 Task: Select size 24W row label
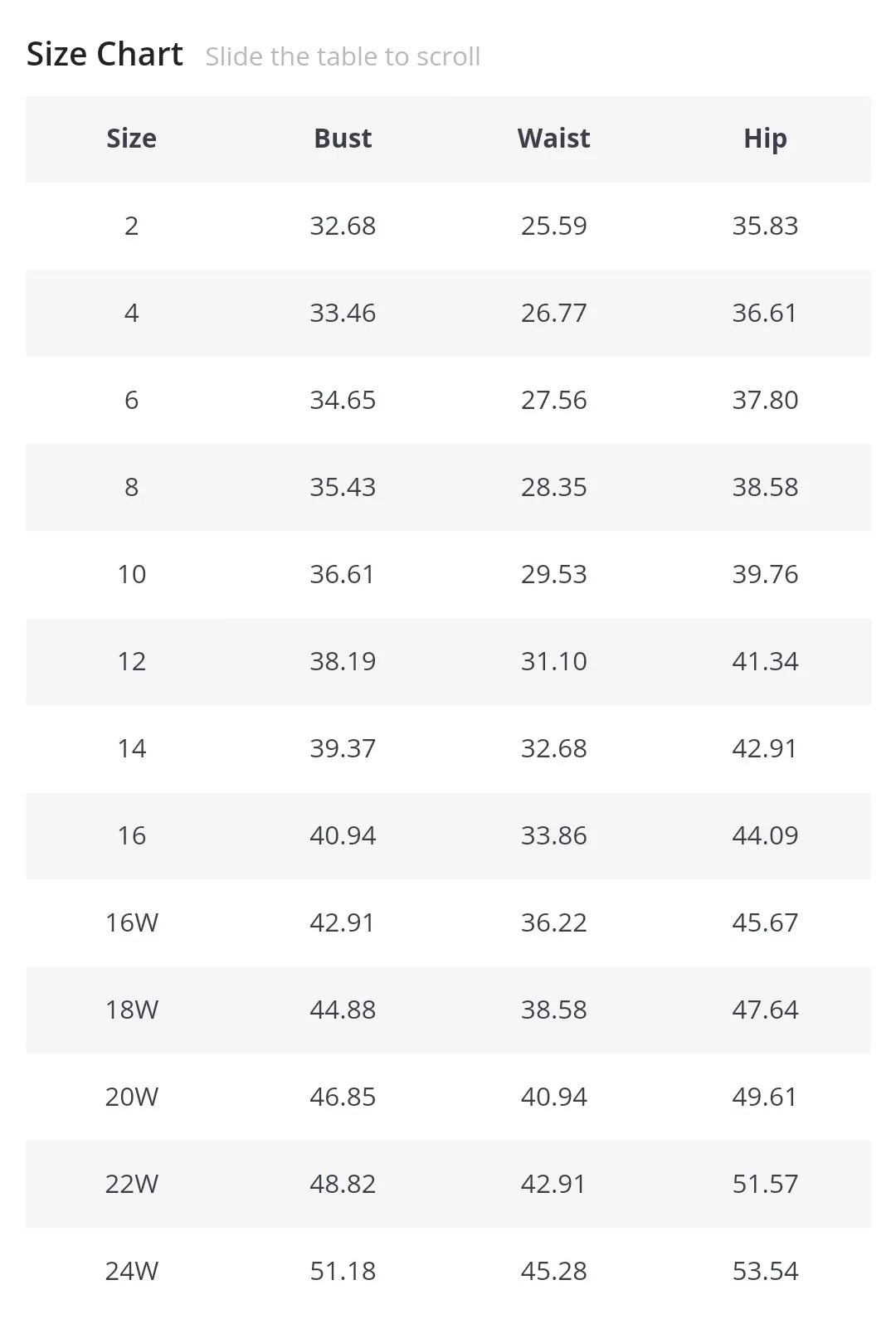(x=131, y=1271)
